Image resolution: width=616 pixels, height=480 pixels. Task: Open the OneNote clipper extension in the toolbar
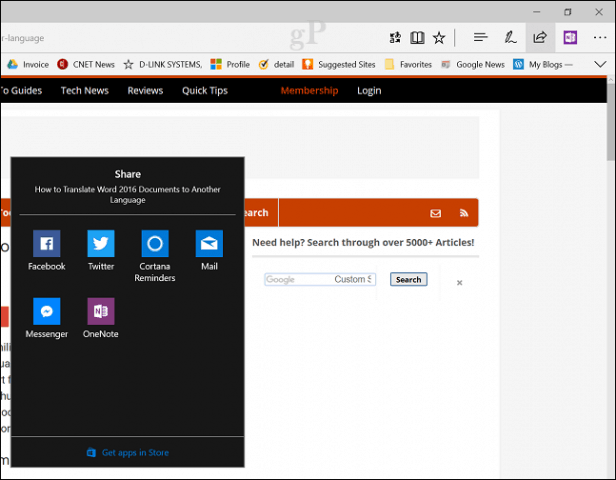(x=570, y=37)
